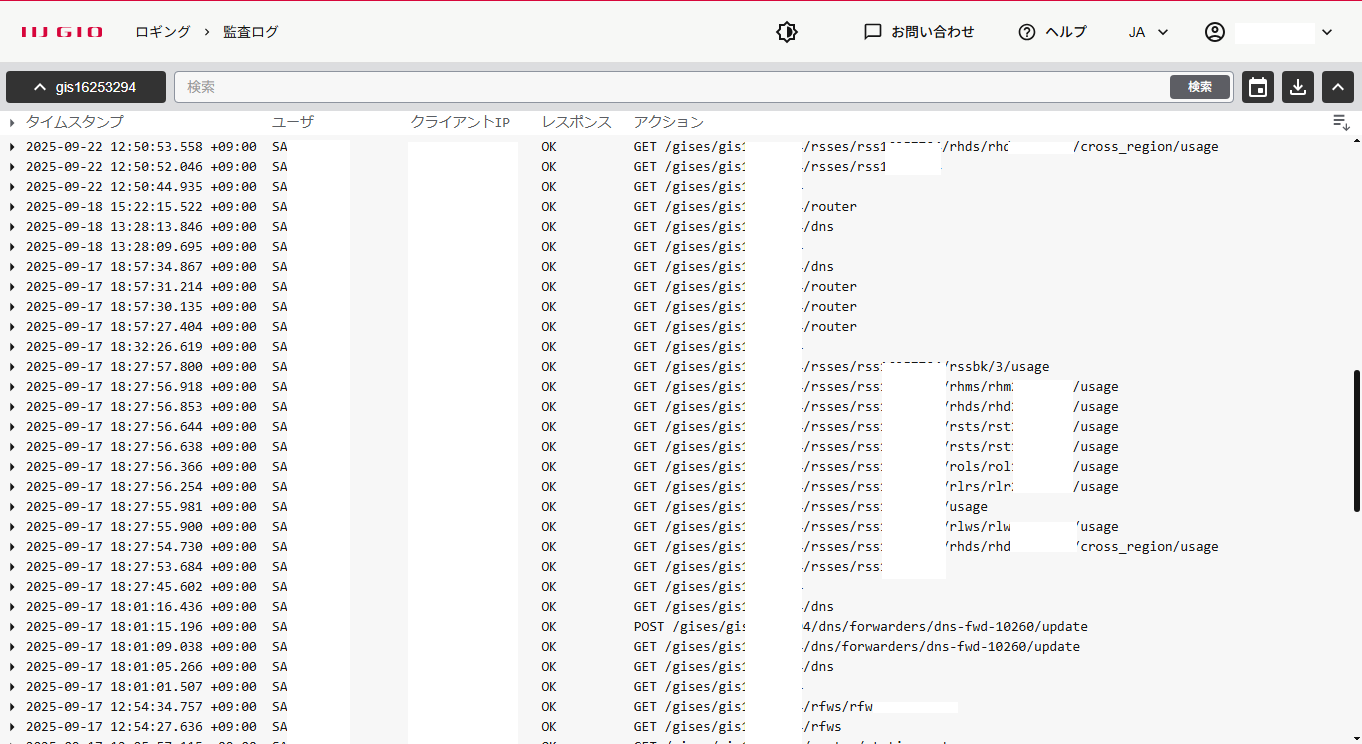Toggle the dark/light theme icon
Image resolution: width=1362 pixels, height=744 pixels.
pyautogui.click(x=787, y=32)
